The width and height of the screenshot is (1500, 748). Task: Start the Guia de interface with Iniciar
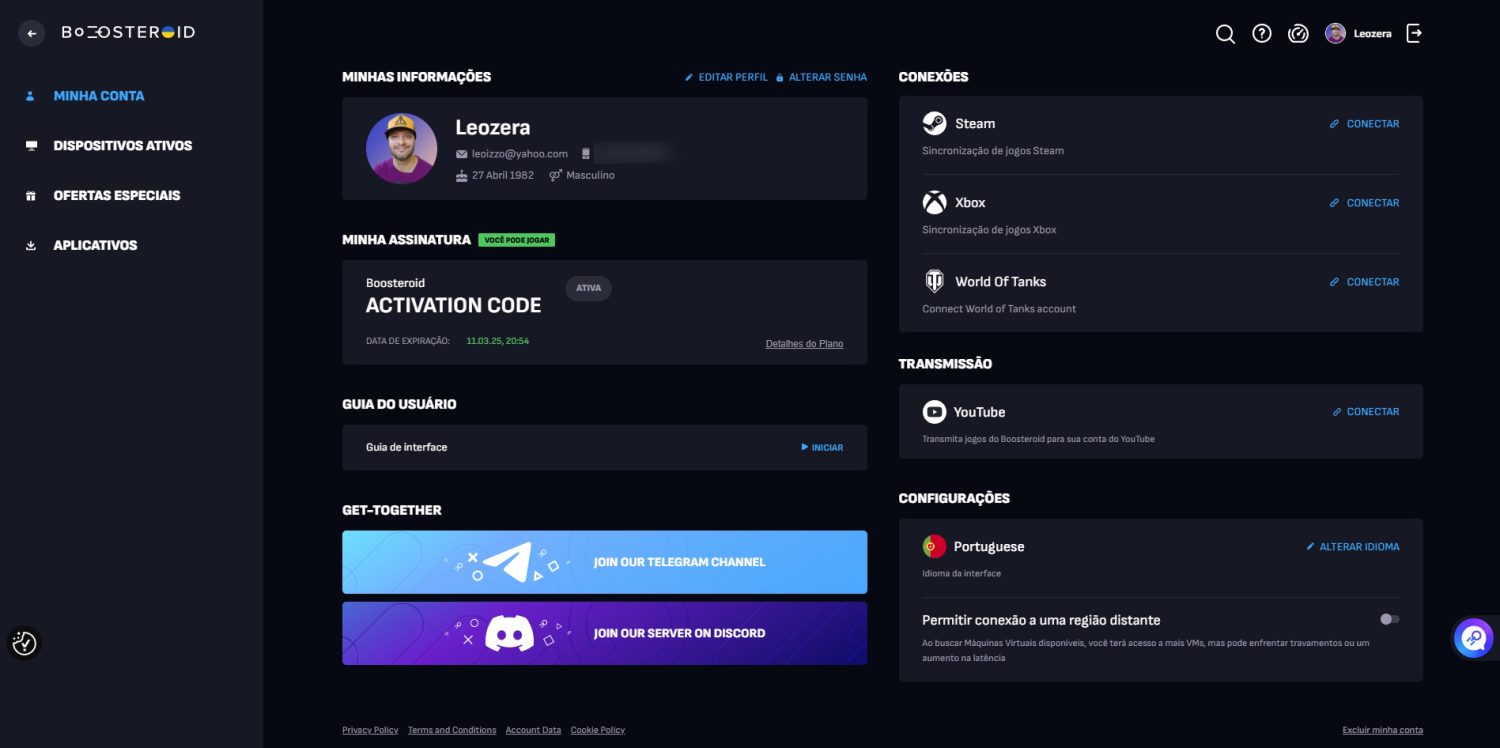[x=822, y=447]
